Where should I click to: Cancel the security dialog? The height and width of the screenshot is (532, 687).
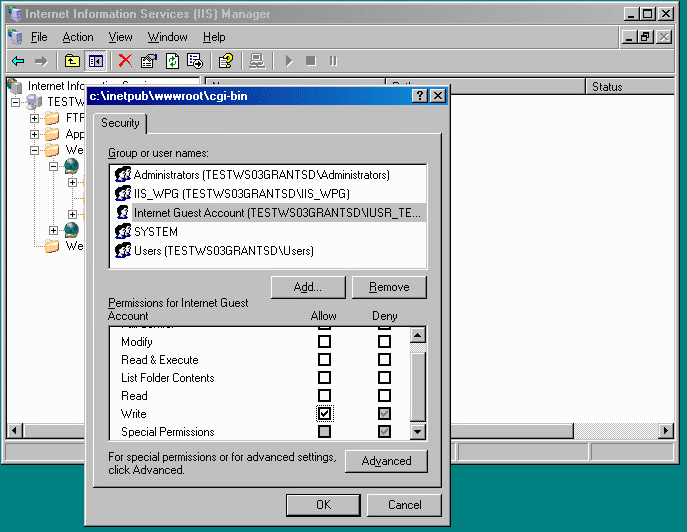(x=404, y=505)
